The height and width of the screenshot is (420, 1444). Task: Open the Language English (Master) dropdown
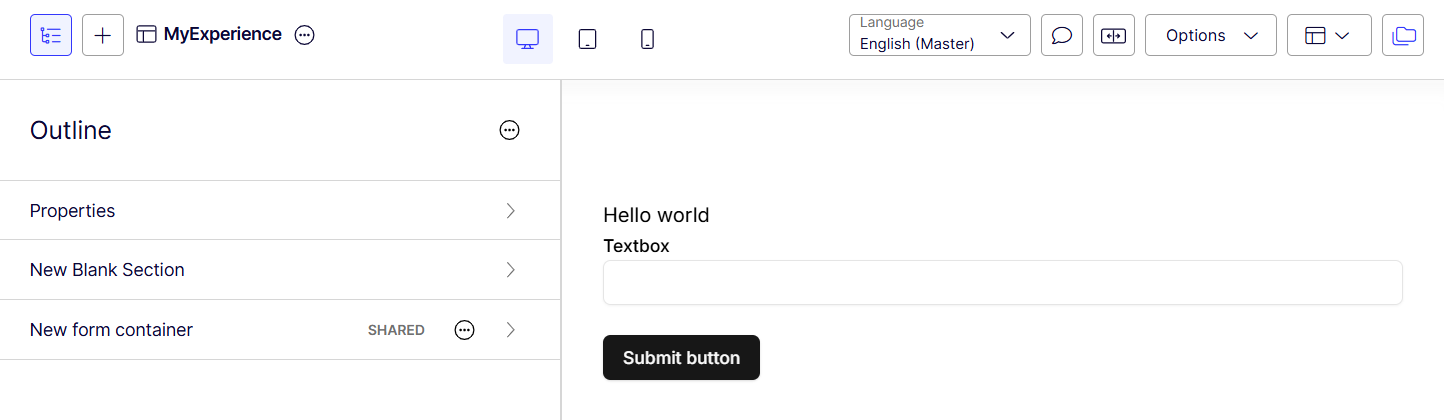click(x=940, y=35)
